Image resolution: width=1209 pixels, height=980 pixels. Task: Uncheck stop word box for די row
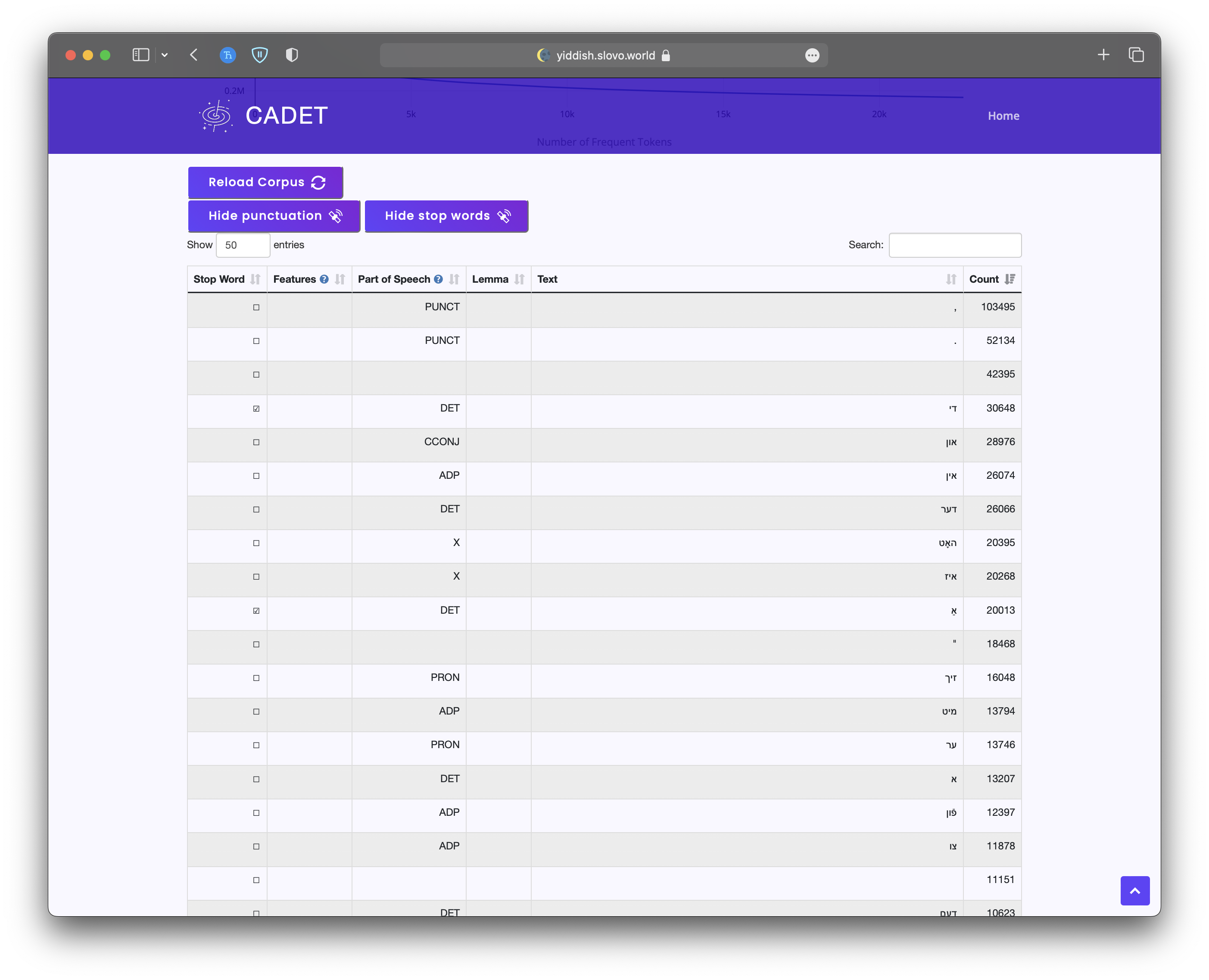[256, 409]
